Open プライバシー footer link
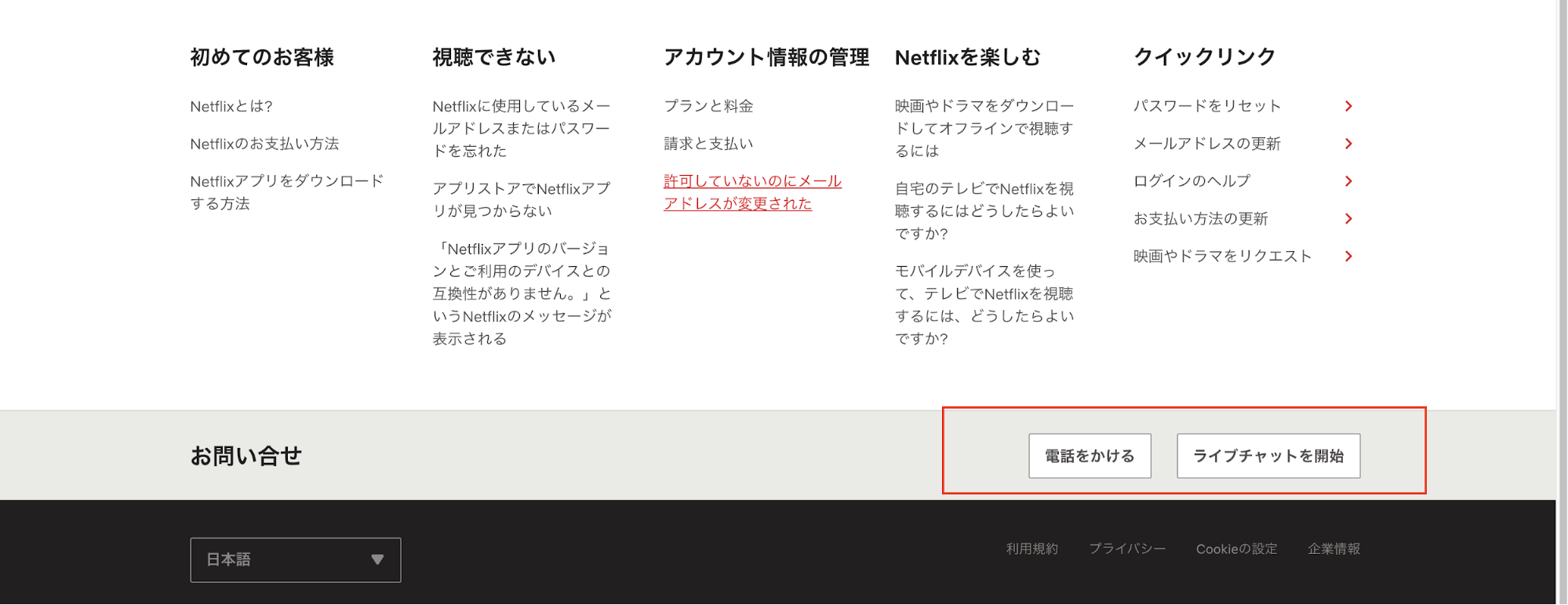1568x605 pixels. pos(1127,549)
